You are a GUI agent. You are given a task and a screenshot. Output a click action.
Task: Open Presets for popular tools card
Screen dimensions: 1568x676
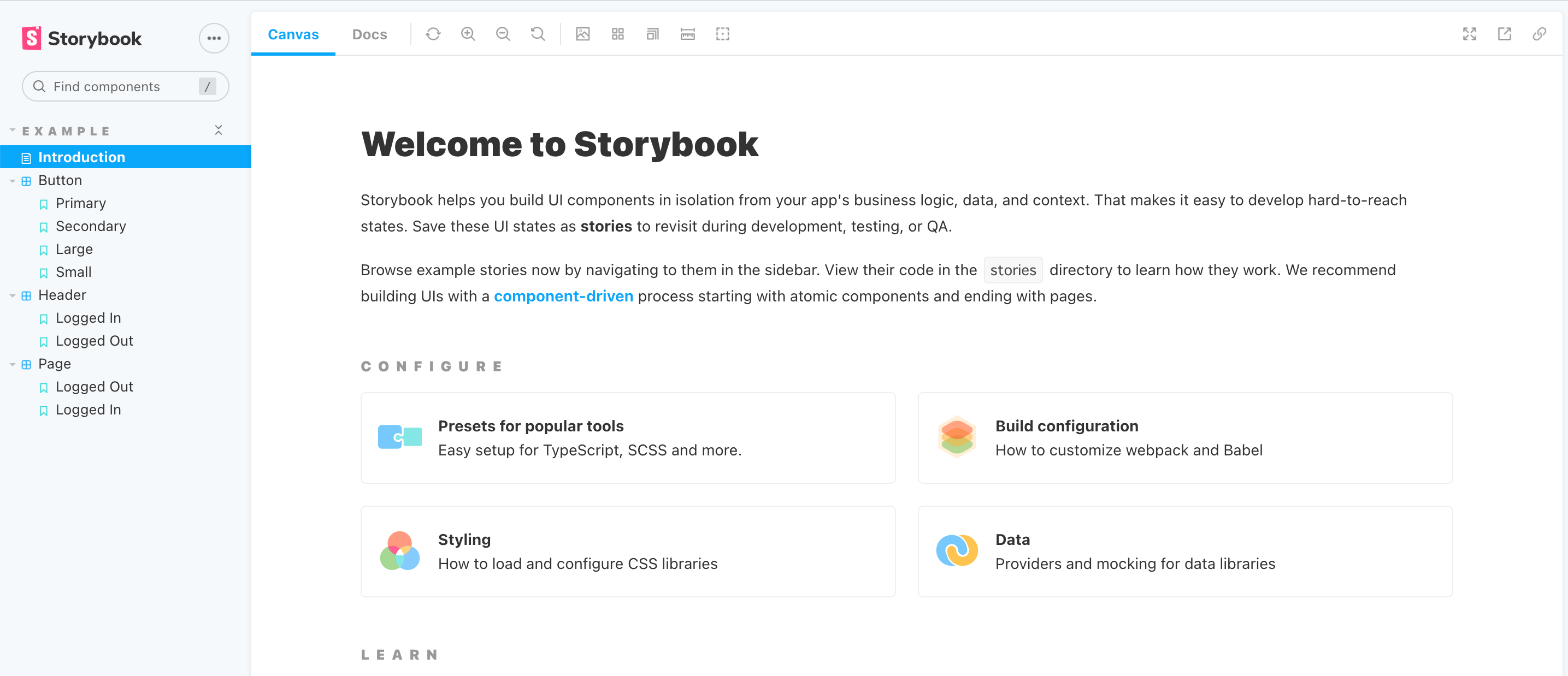tap(628, 438)
